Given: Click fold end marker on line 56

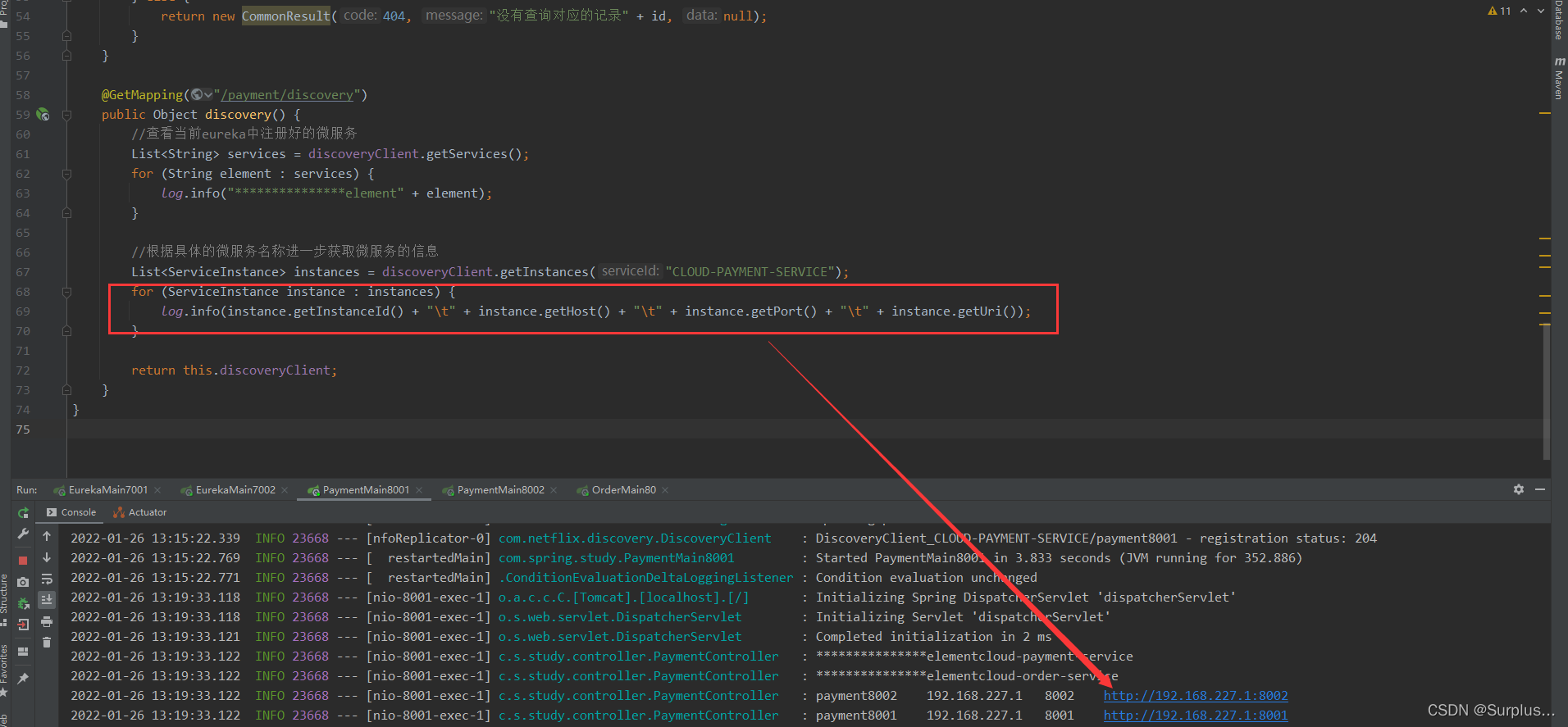Looking at the screenshot, I should [x=67, y=56].
